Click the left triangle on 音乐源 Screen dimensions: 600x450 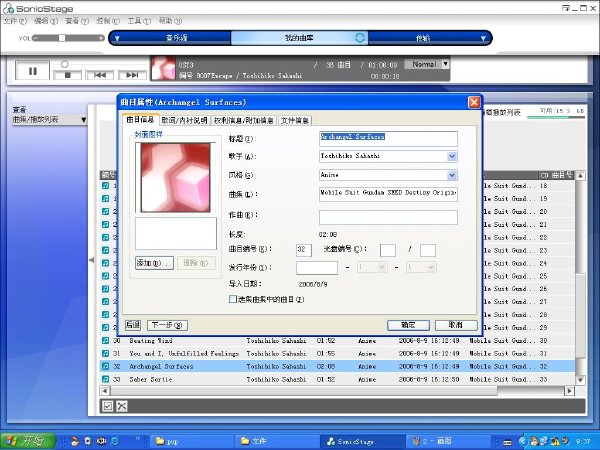point(117,38)
